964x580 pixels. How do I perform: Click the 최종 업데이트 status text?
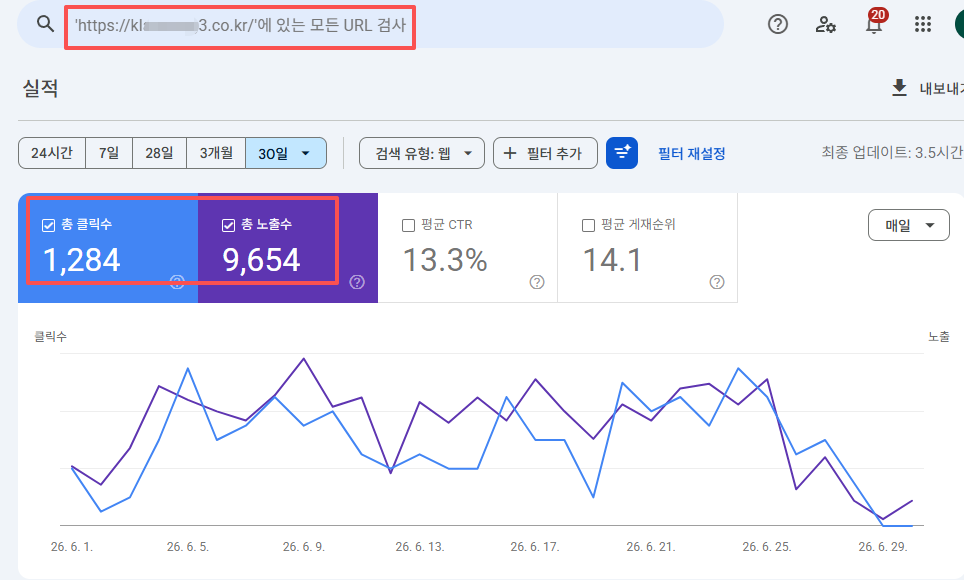(x=892, y=153)
